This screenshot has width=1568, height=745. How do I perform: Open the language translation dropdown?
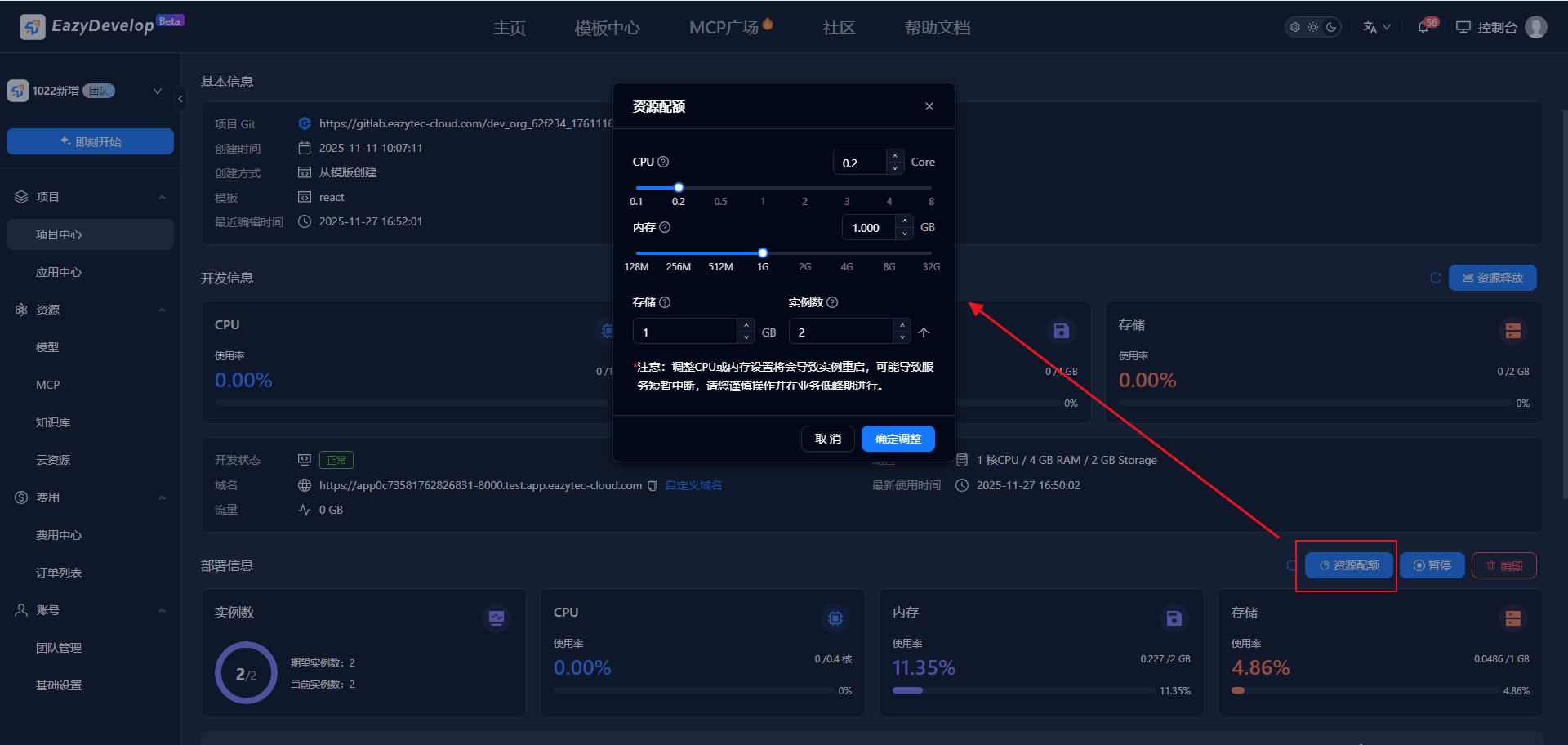point(1376,27)
